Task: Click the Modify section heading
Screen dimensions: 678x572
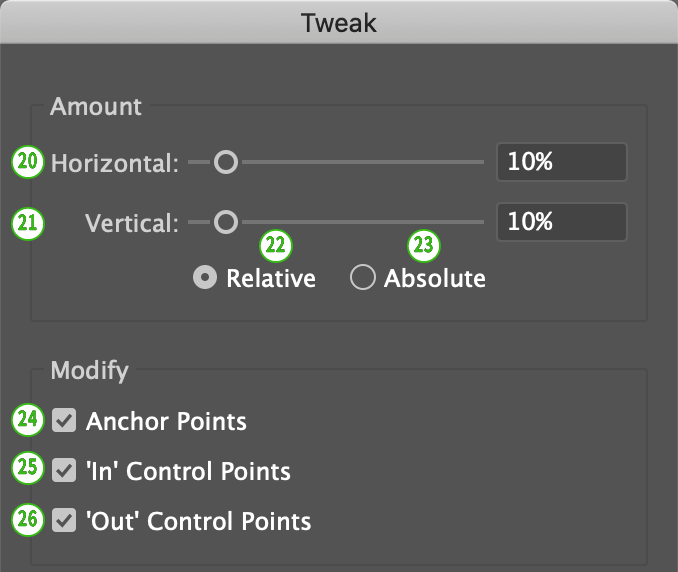Action: coord(89,371)
